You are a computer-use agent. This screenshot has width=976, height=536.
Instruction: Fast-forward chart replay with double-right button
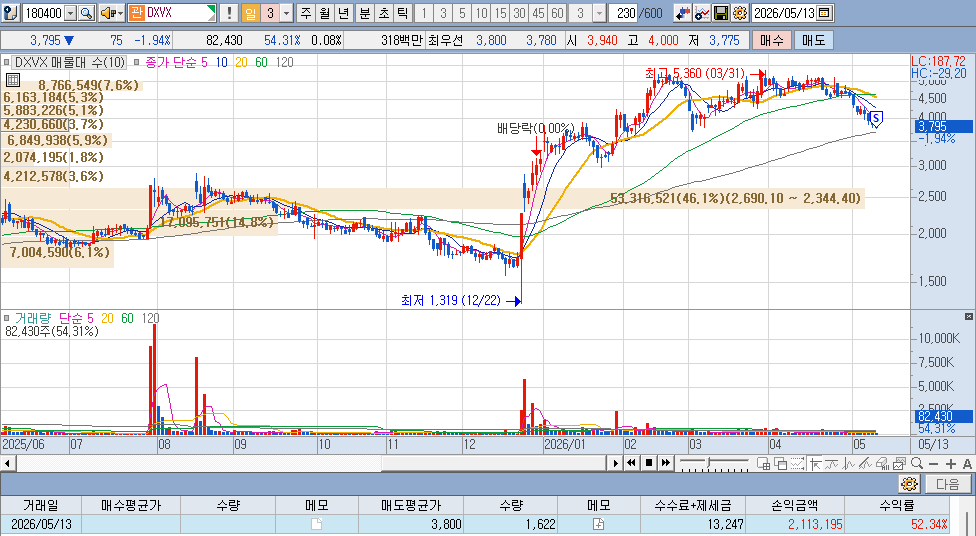point(665,463)
